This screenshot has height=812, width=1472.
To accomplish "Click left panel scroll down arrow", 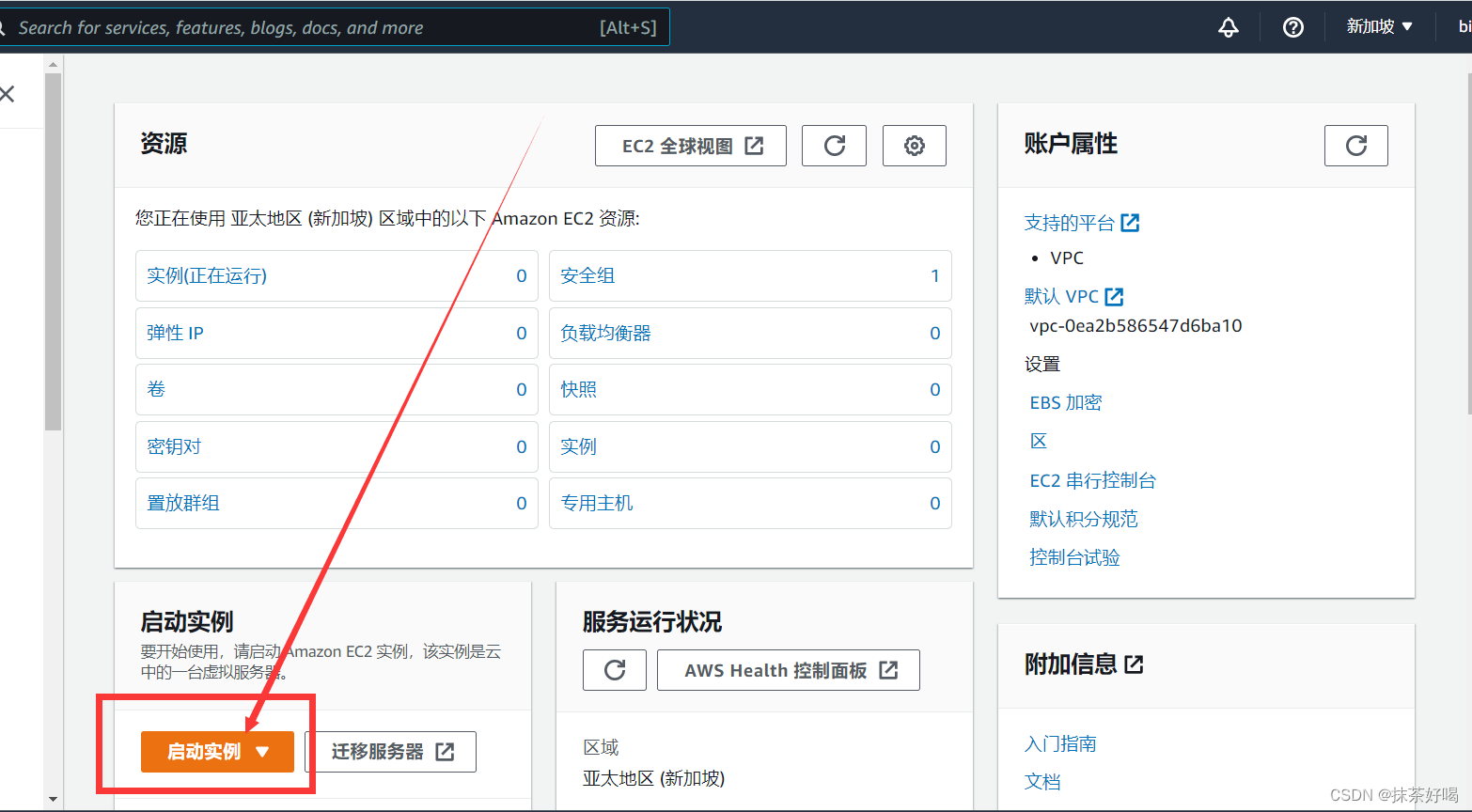I will pos(53,800).
